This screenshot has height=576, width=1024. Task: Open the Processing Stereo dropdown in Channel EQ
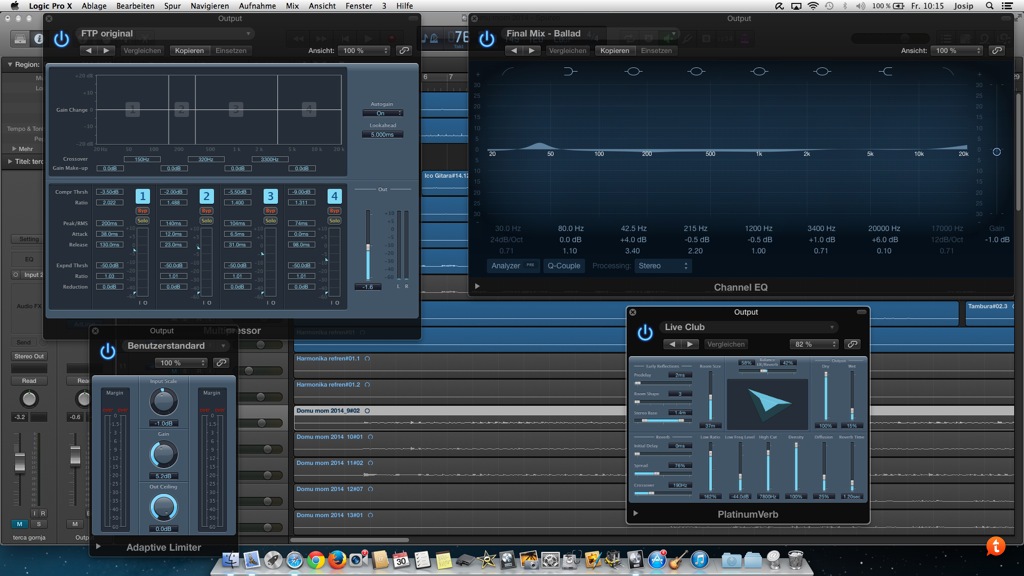(x=662, y=266)
